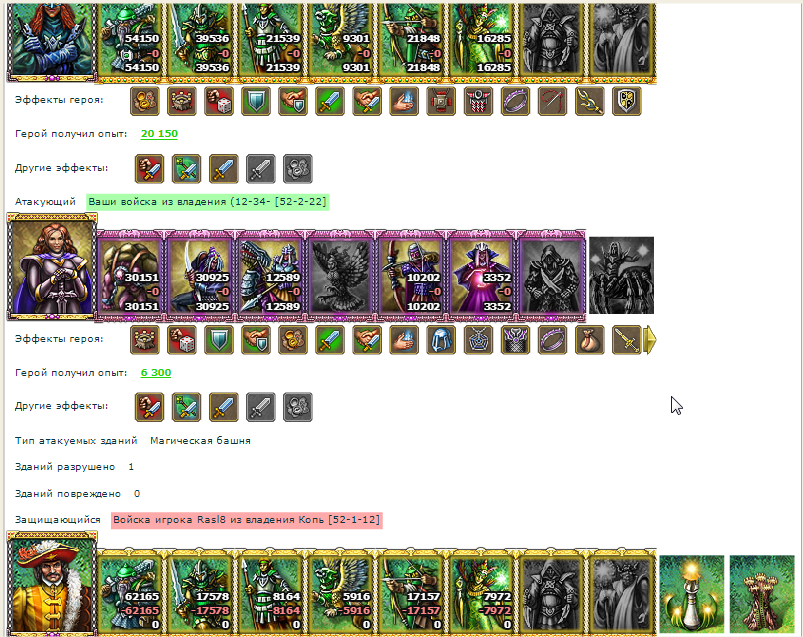Image resolution: width=803 pixels, height=637 pixels.
Task: Open the blue helmet artifact effect
Action: tap(441, 340)
